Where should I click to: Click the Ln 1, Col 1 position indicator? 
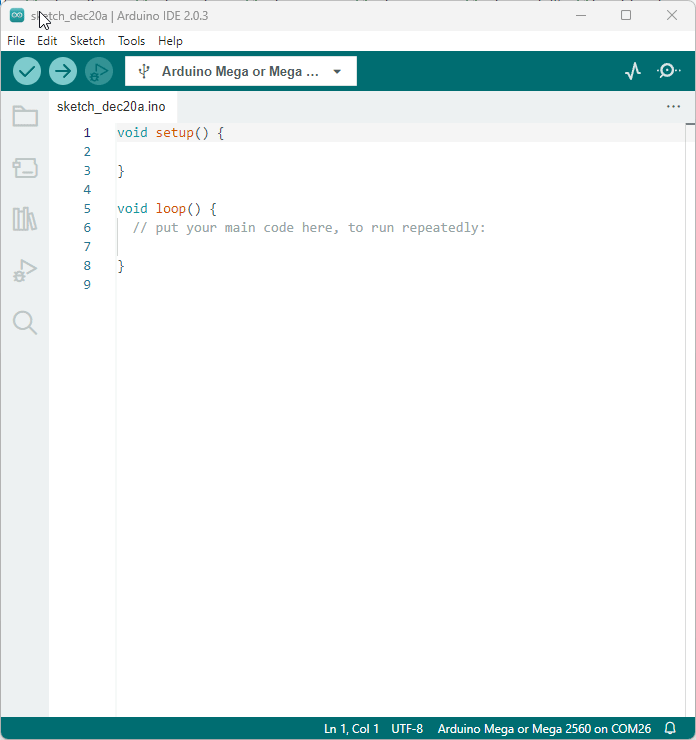point(351,729)
